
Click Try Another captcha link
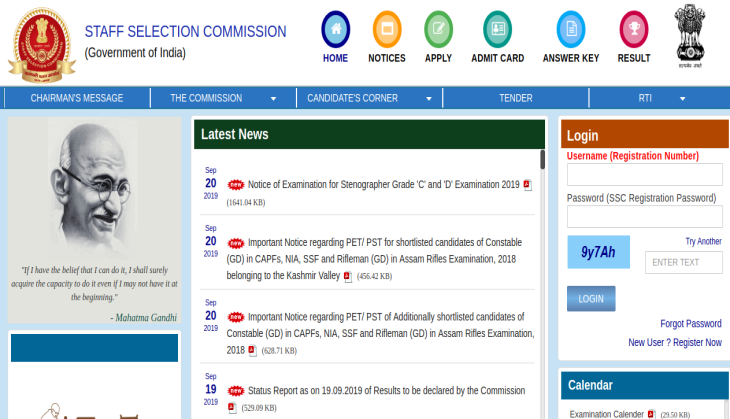pos(703,241)
